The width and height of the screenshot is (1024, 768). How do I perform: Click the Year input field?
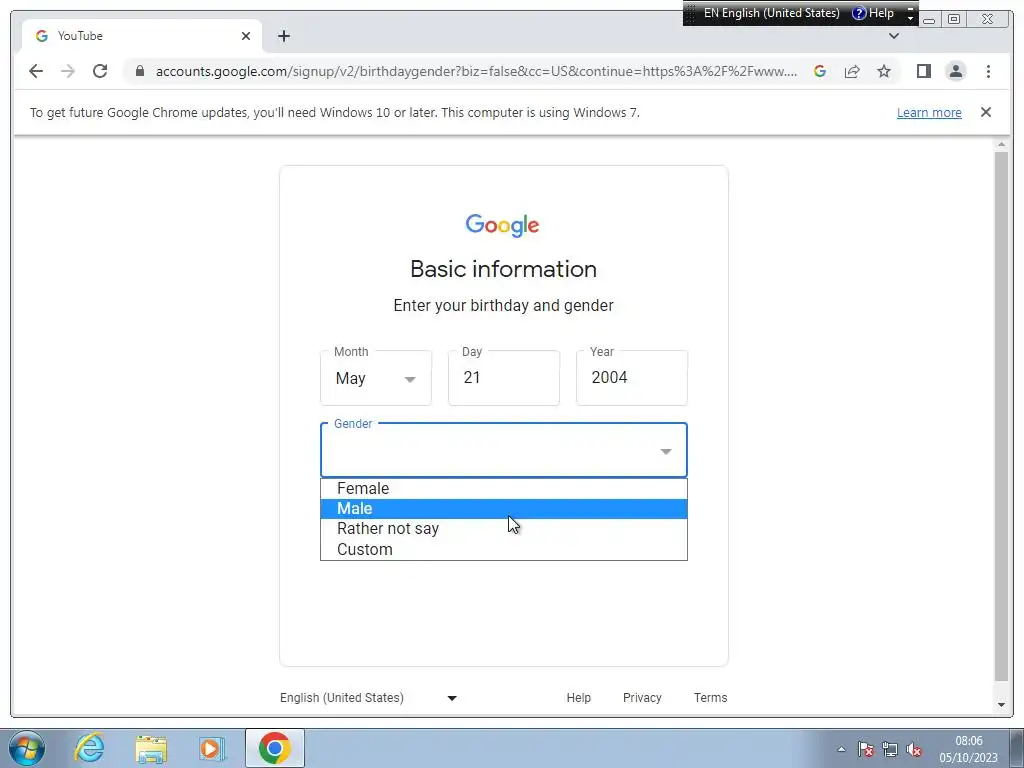click(x=632, y=378)
